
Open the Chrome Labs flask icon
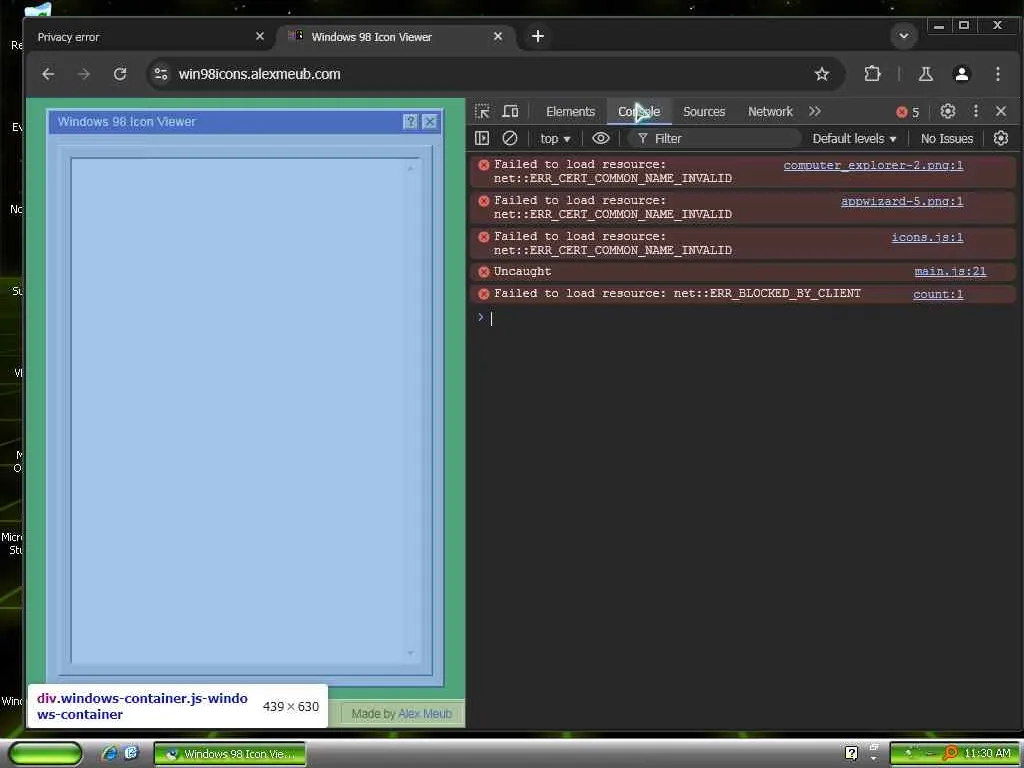click(x=925, y=74)
